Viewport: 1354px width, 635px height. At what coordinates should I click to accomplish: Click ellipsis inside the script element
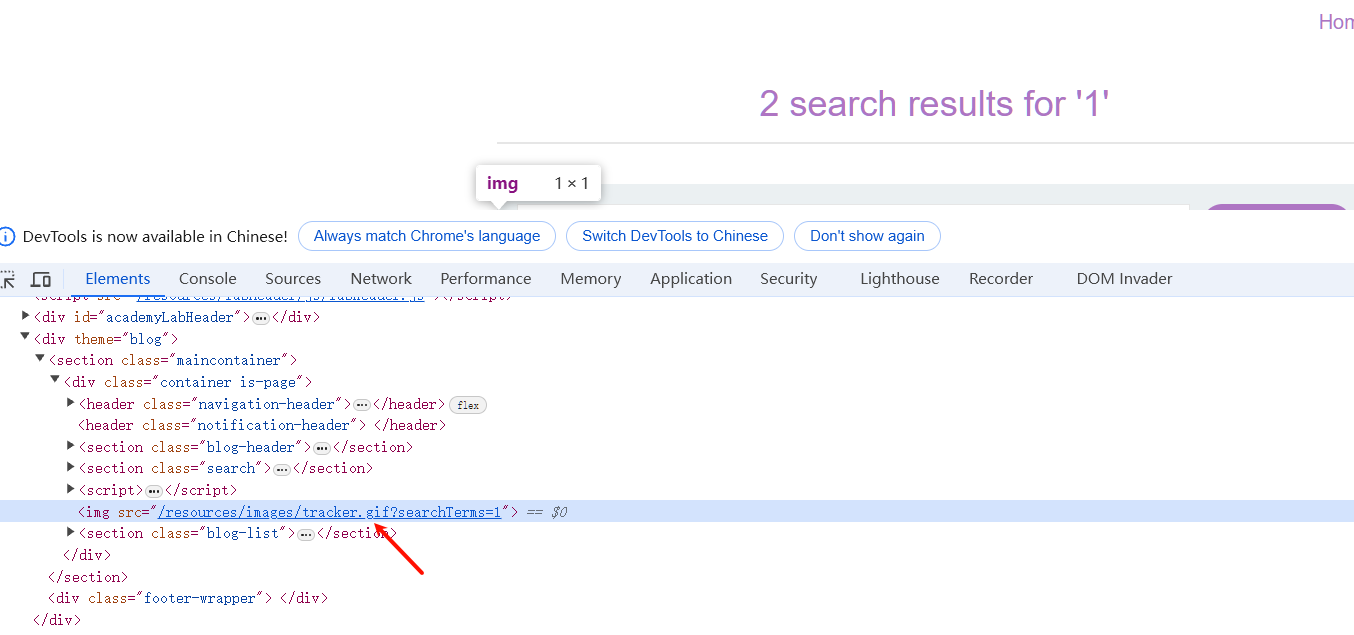pos(154,491)
